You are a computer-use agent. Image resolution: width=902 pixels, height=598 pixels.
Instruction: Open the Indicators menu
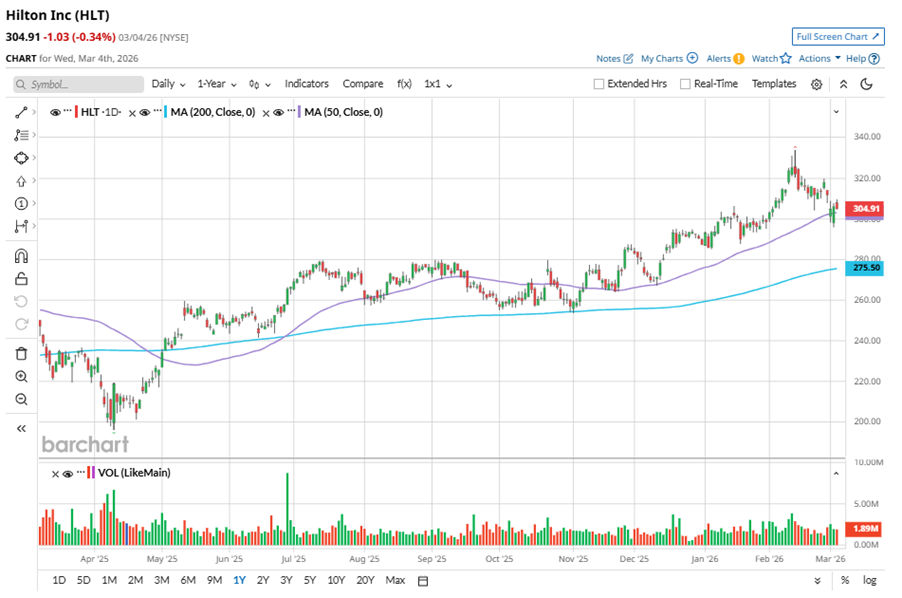coord(306,85)
